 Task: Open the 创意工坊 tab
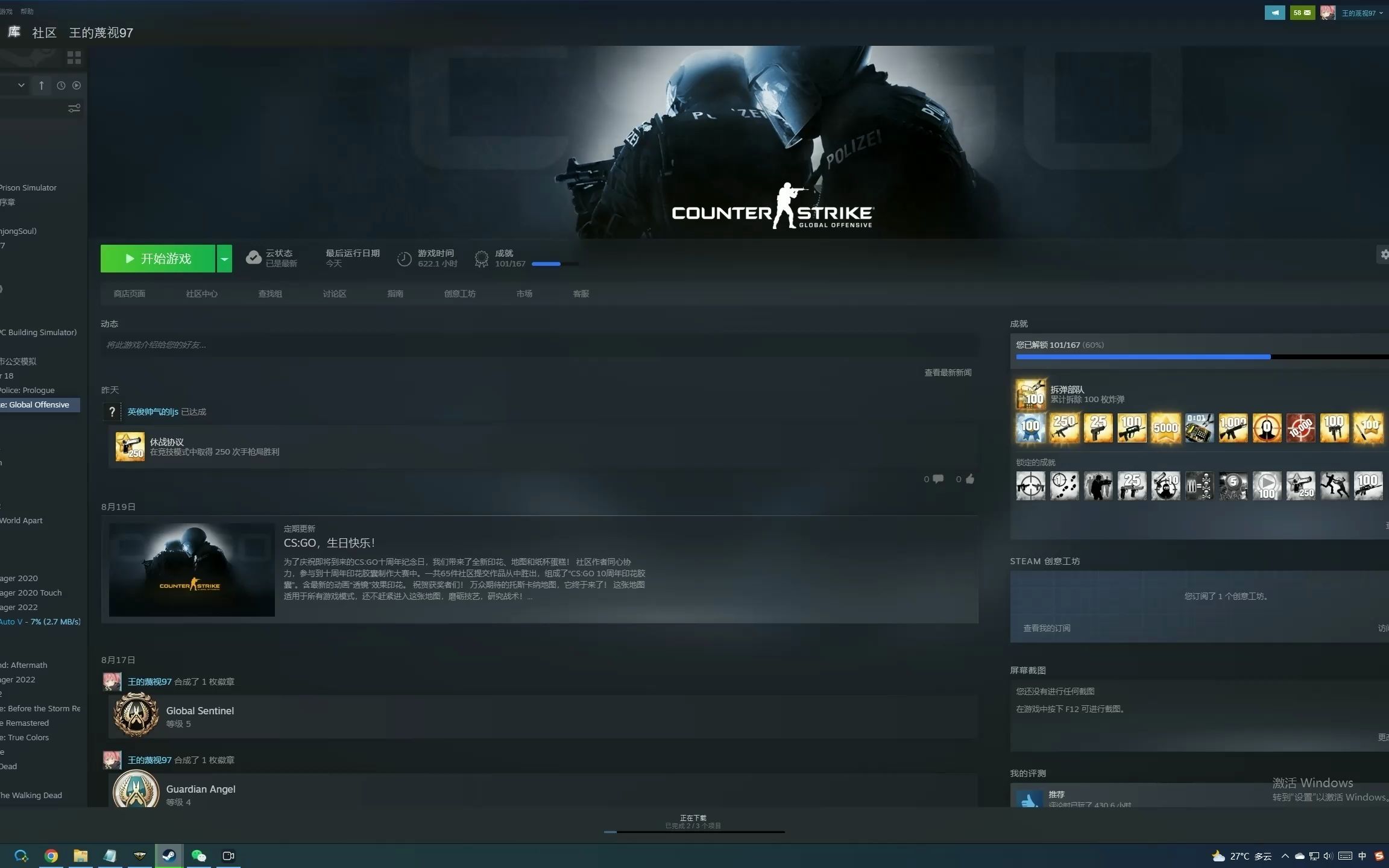pos(460,294)
